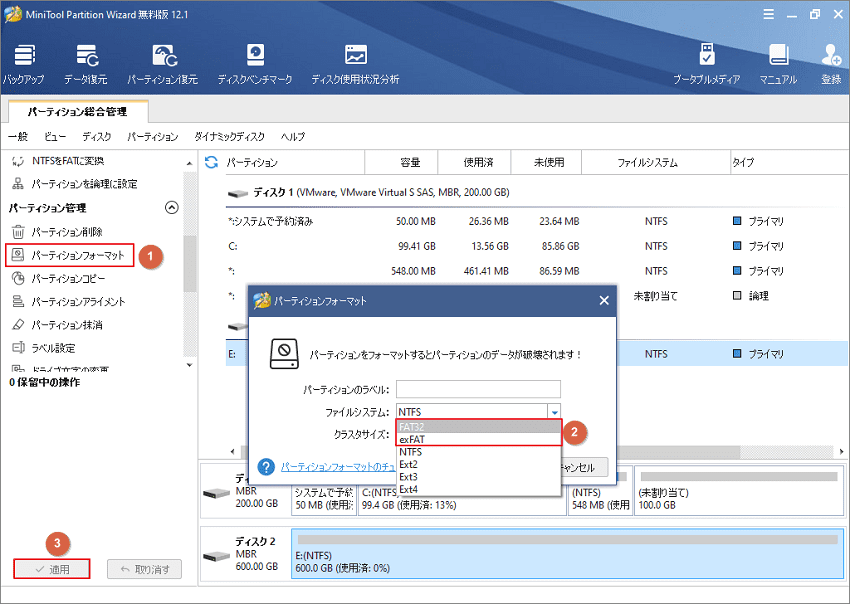Image resolution: width=850 pixels, height=604 pixels.
Task: Select the E:(NTFS) 600.0 GB block
Action: 568,555
